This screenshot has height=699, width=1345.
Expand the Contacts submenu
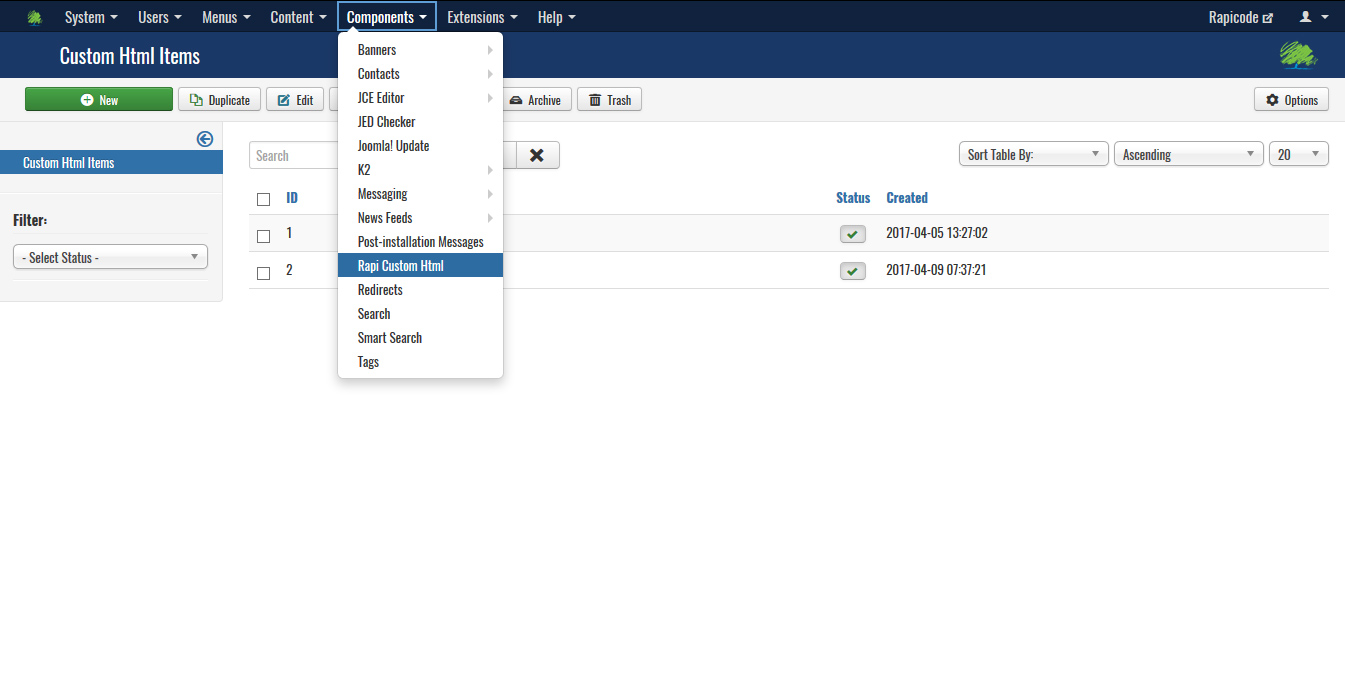[x=420, y=74]
